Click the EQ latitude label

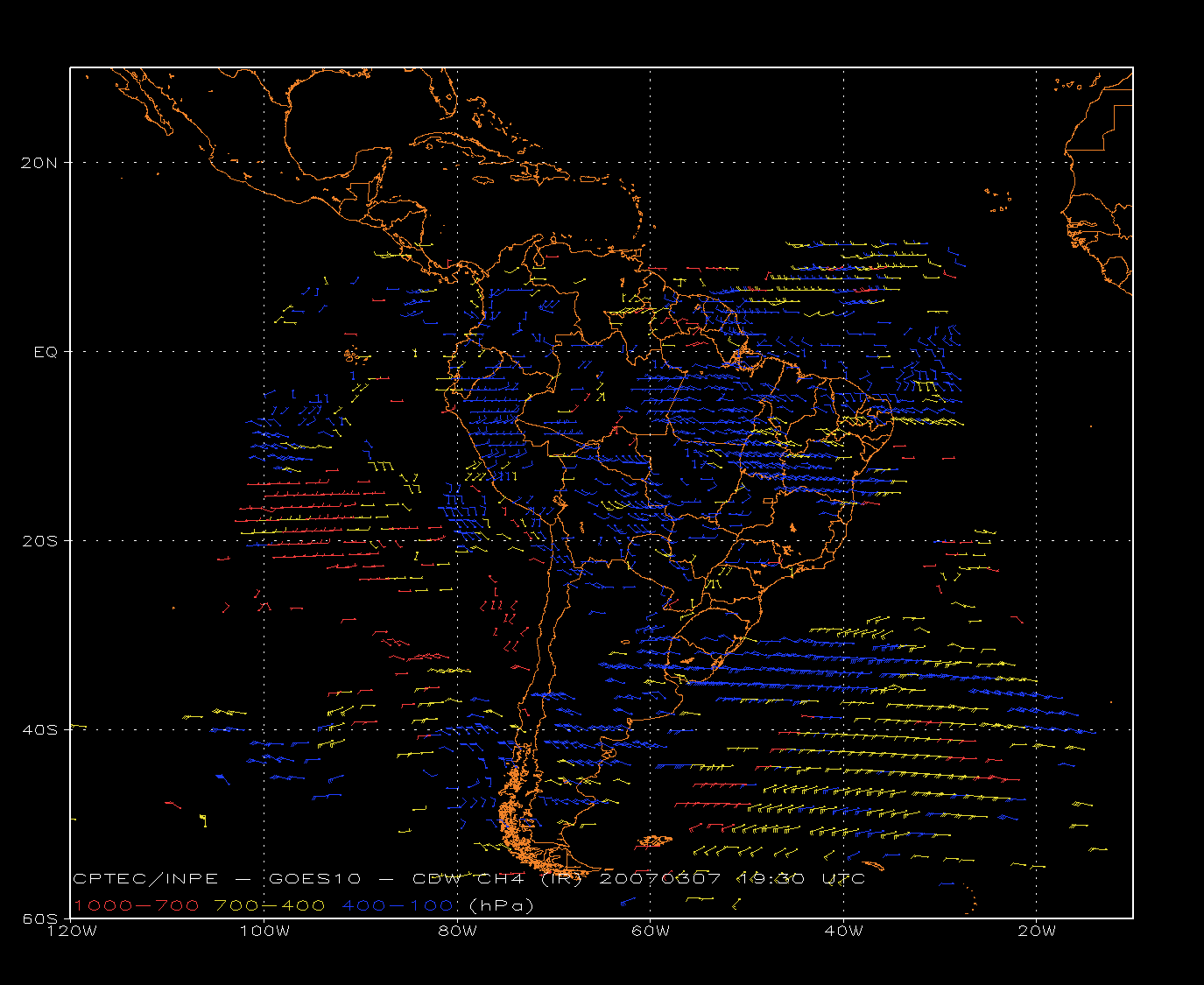[x=45, y=351]
